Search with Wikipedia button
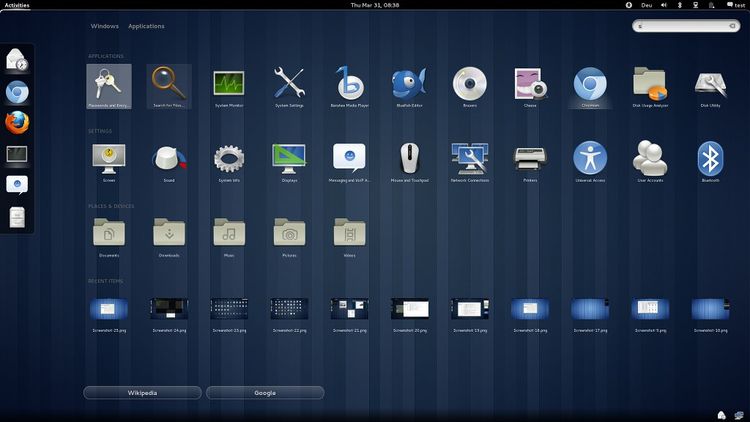 click(142, 393)
